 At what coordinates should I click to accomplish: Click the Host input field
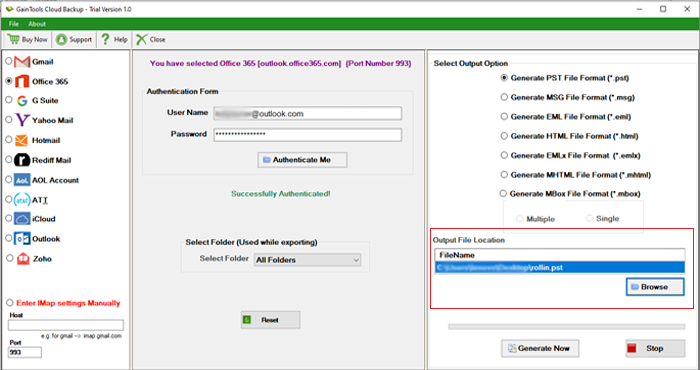(66, 325)
